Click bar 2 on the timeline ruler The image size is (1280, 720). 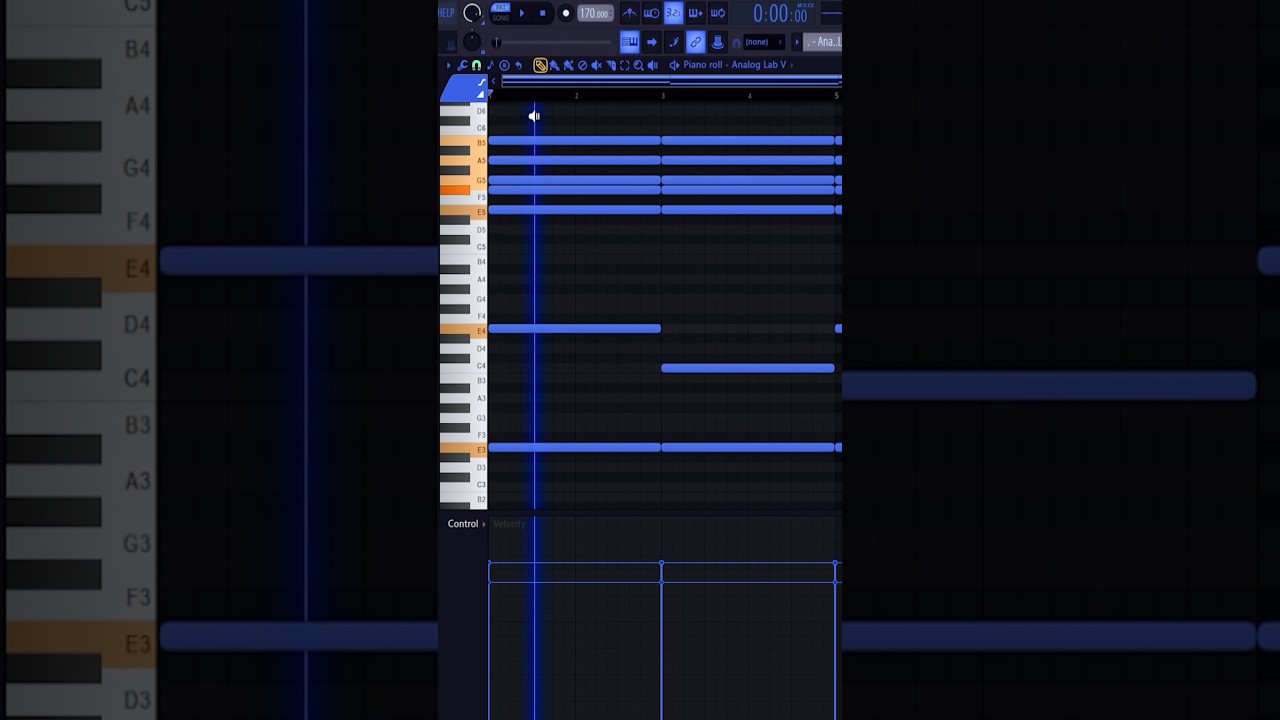[576, 96]
